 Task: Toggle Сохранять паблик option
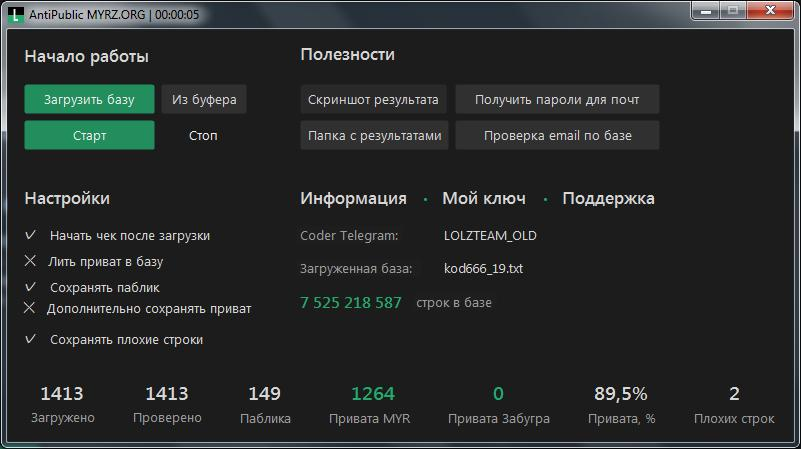pos(92,288)
